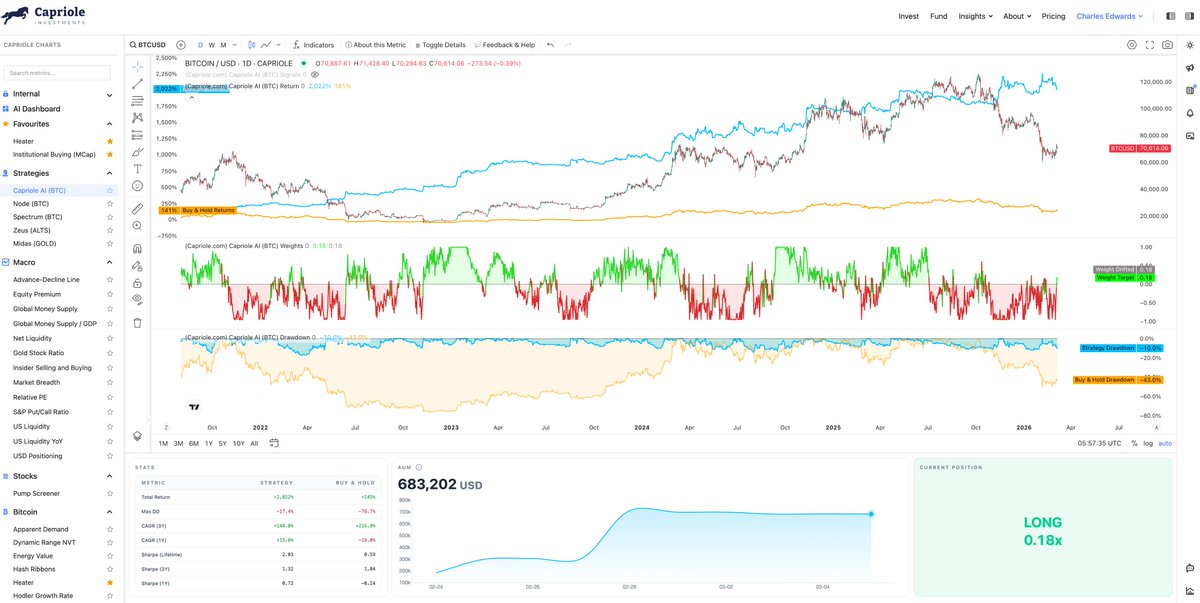Collapse the Stocks section
This screenshot has width=1200, height=603.
point(110,476)
